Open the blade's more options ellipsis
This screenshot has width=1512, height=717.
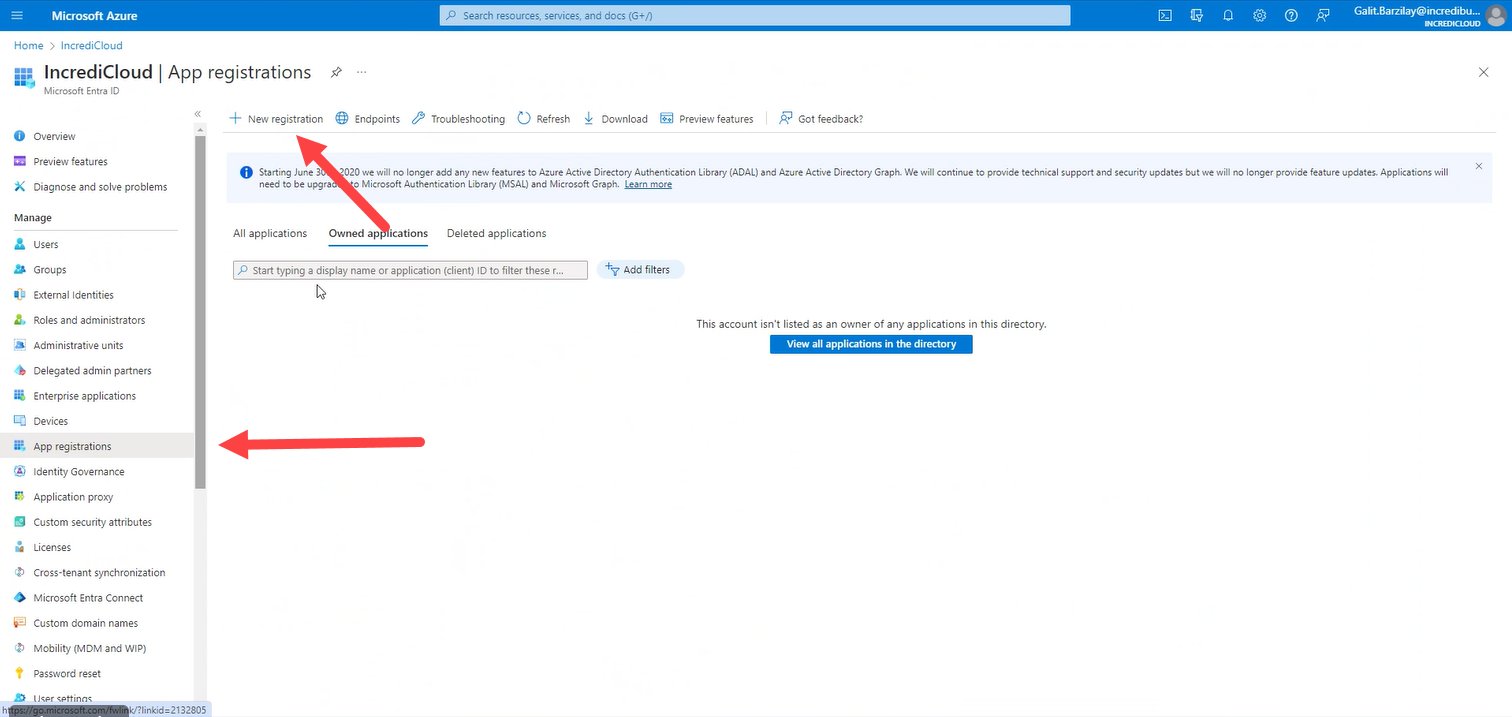[361, 72]
